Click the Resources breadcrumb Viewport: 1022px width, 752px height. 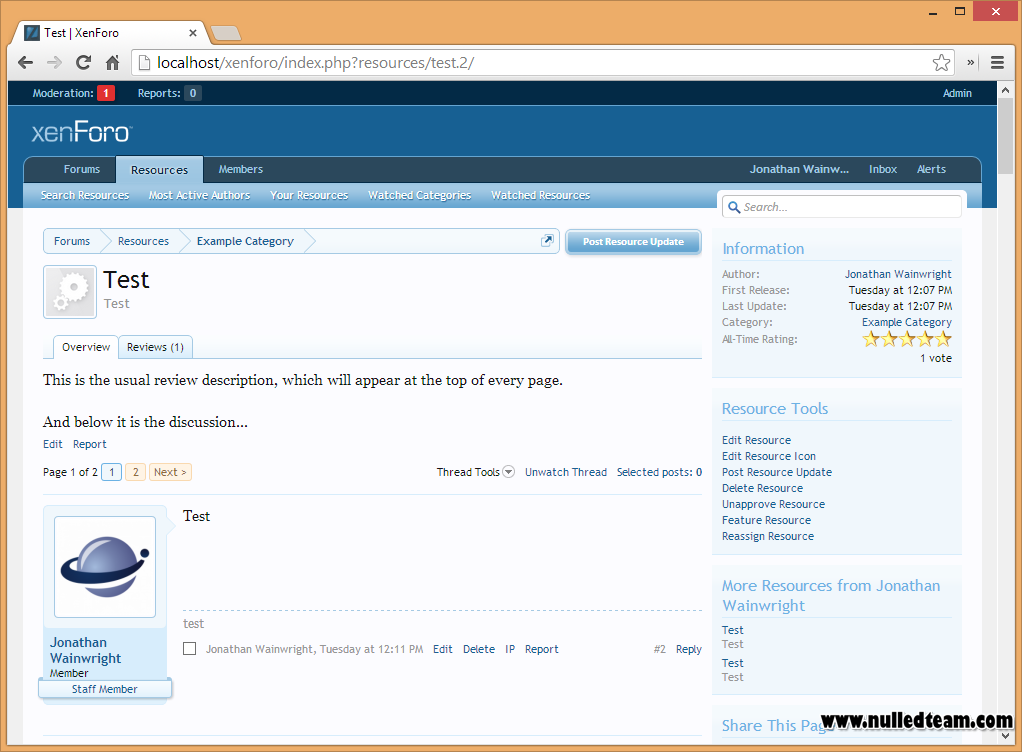coord(143,241)
